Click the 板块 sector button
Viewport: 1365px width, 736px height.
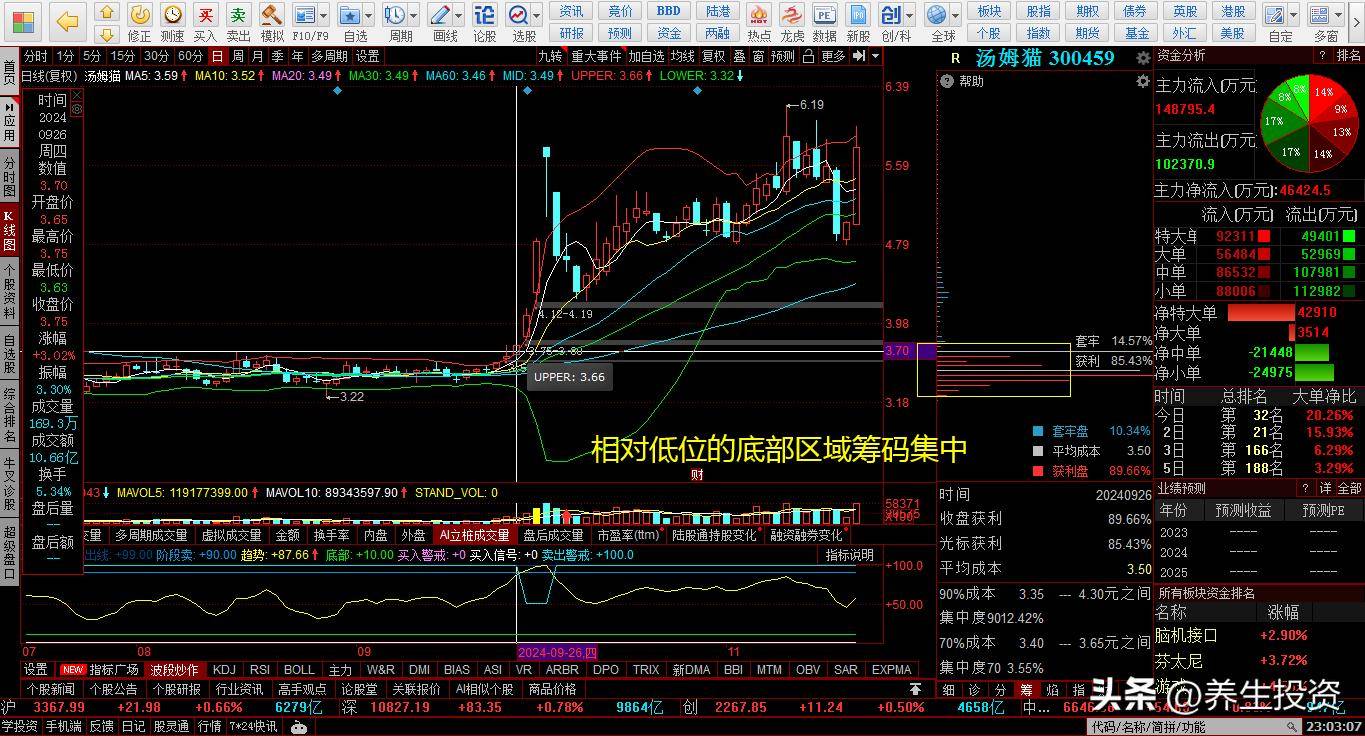point(989,11)
